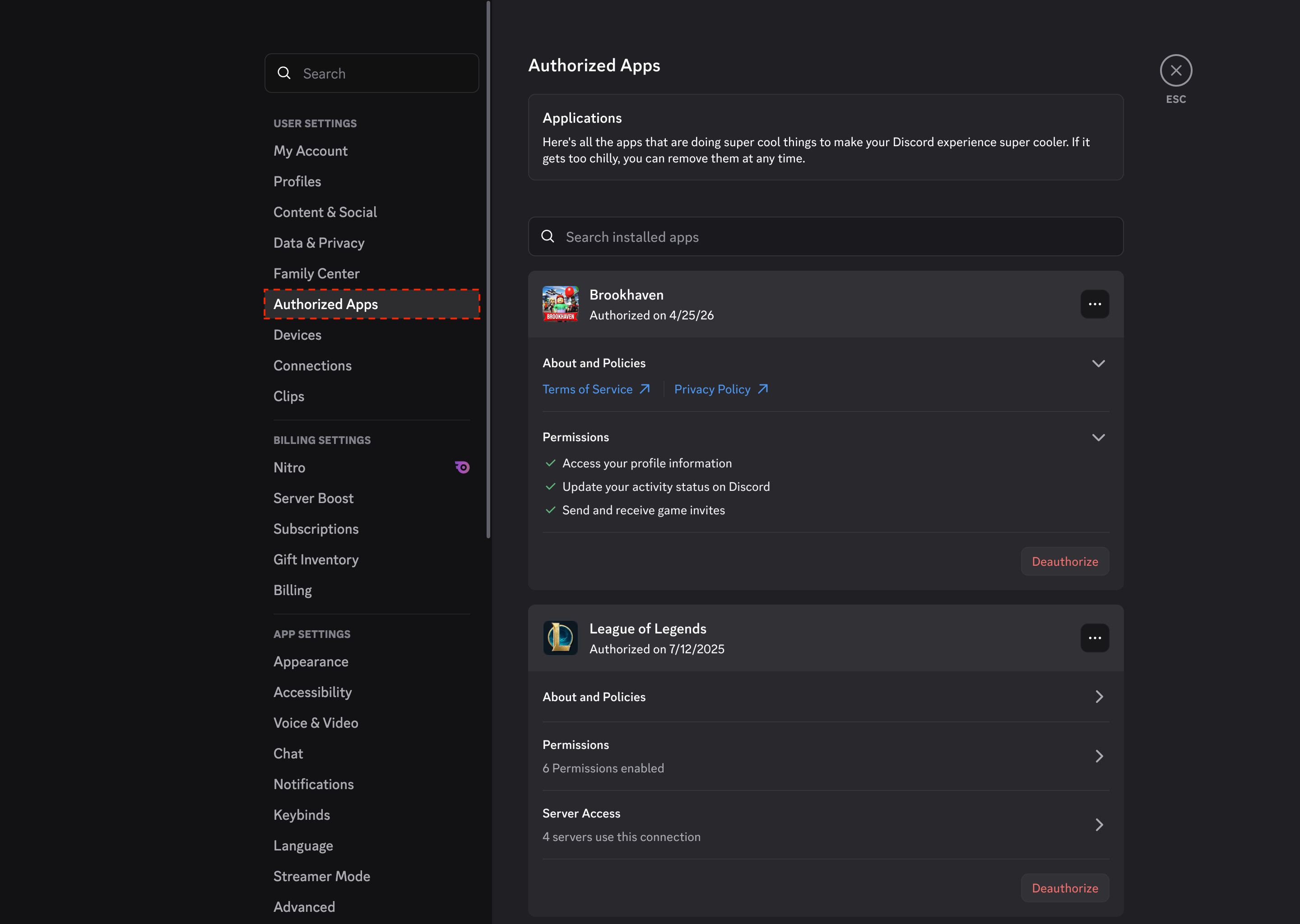Image resolution: width=1300 pixels, height=924 pixels.
Task: Collapse Brookhaven About and Policies section
Action: [1099, 363]
